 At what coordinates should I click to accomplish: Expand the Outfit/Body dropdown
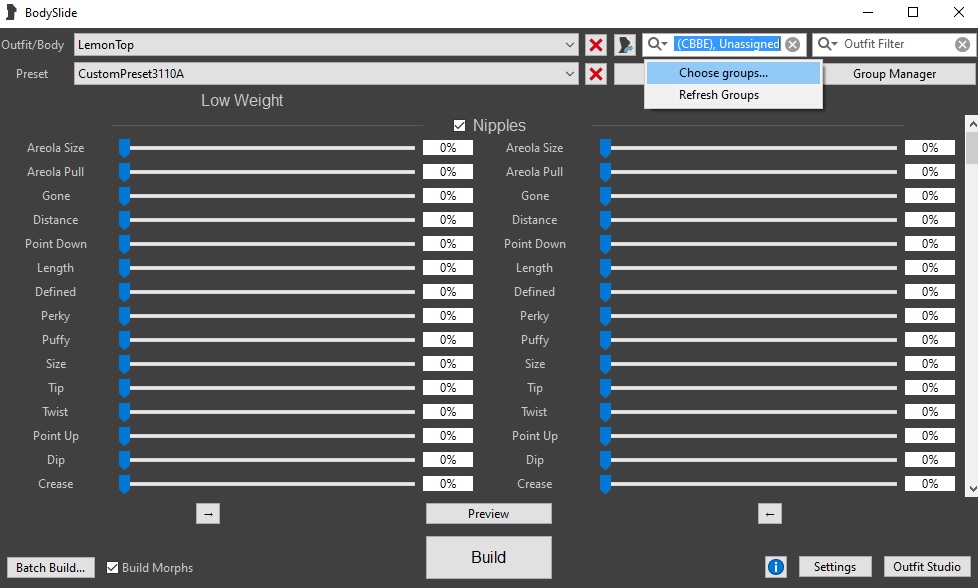(x=570, y=45)
